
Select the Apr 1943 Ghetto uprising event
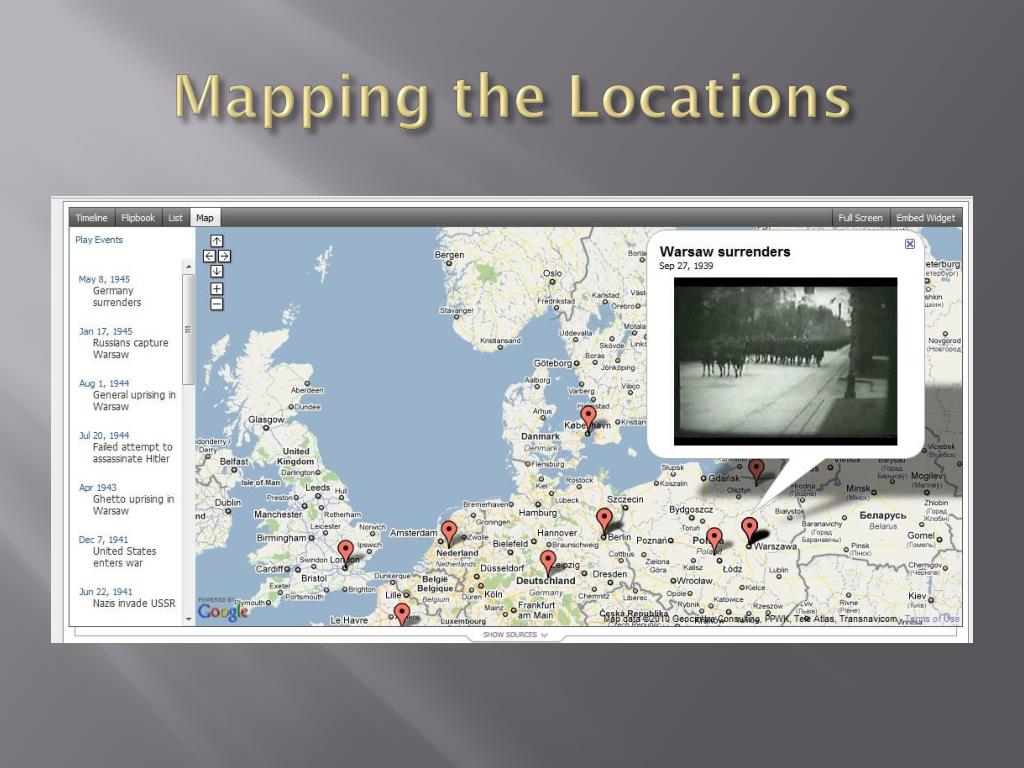point(127,499)
